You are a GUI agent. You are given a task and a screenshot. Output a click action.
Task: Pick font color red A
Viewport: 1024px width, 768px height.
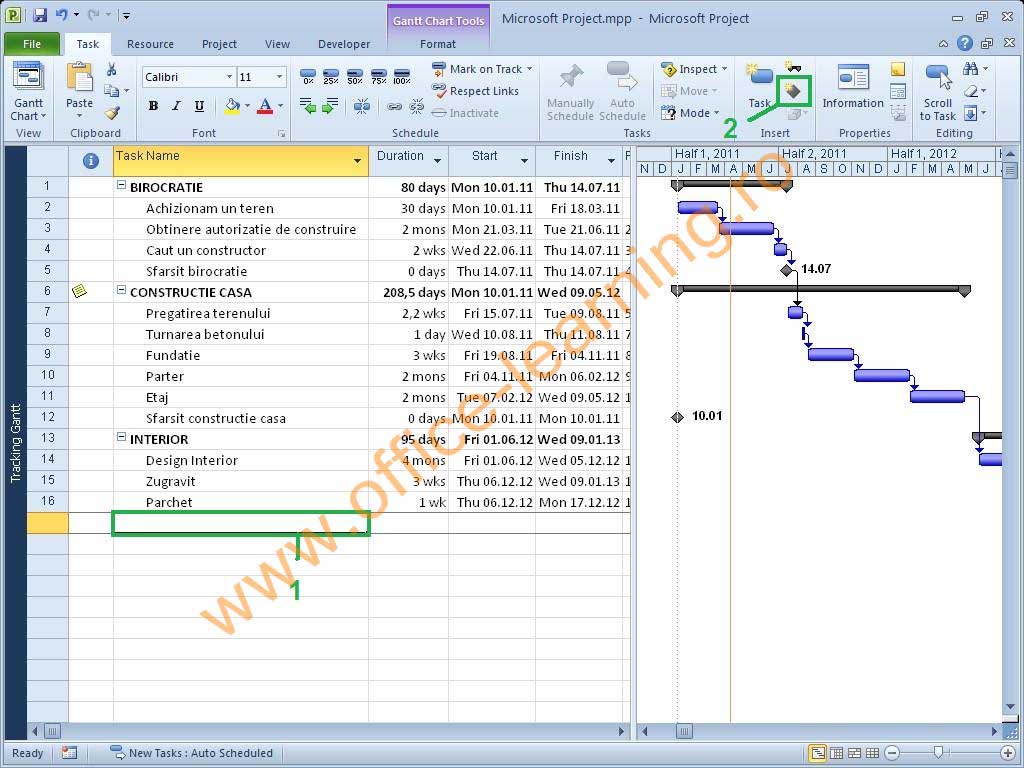265,106
